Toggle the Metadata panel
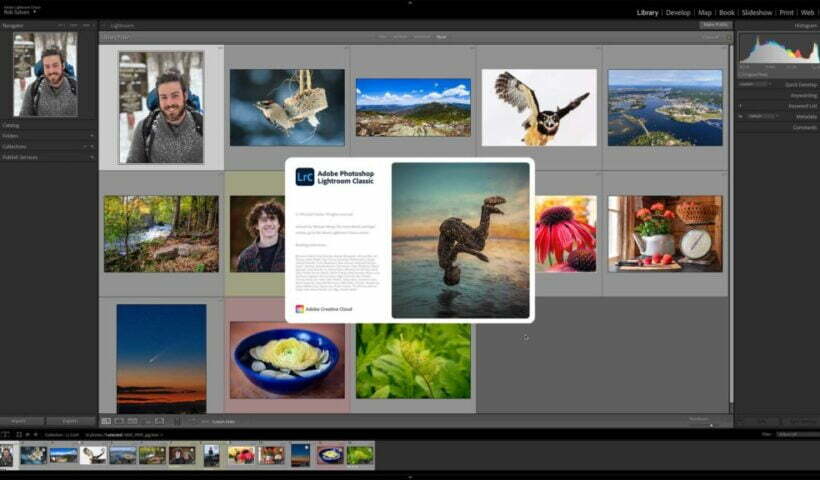820x480 pixels. pos(805,116)
